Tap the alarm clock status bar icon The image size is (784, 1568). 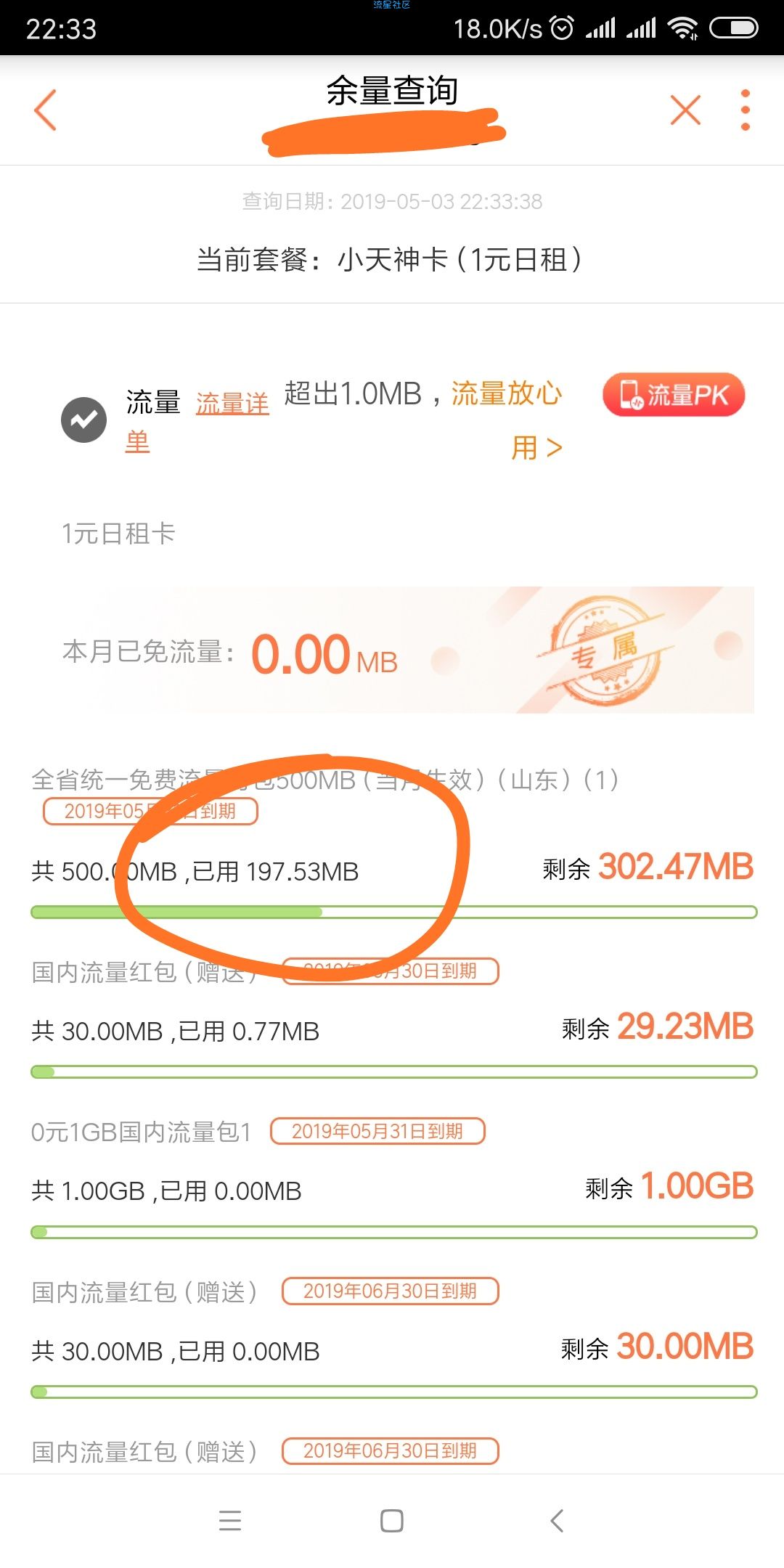point(562,28)
